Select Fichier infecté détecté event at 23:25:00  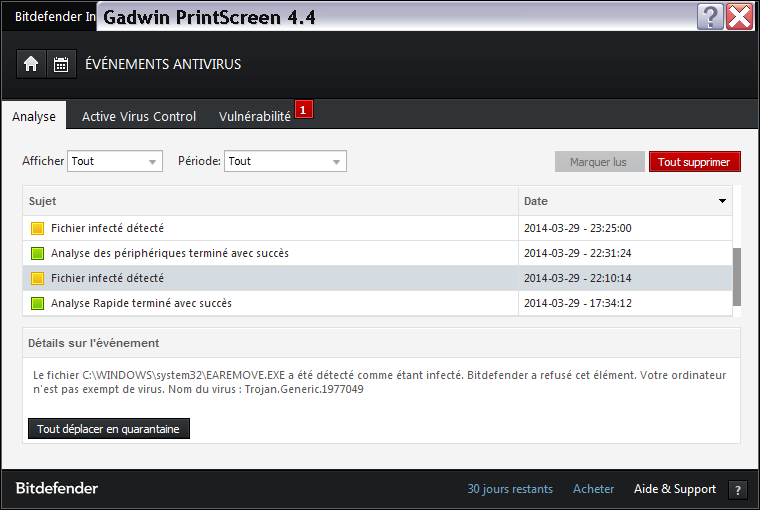(x=377, y=228)
